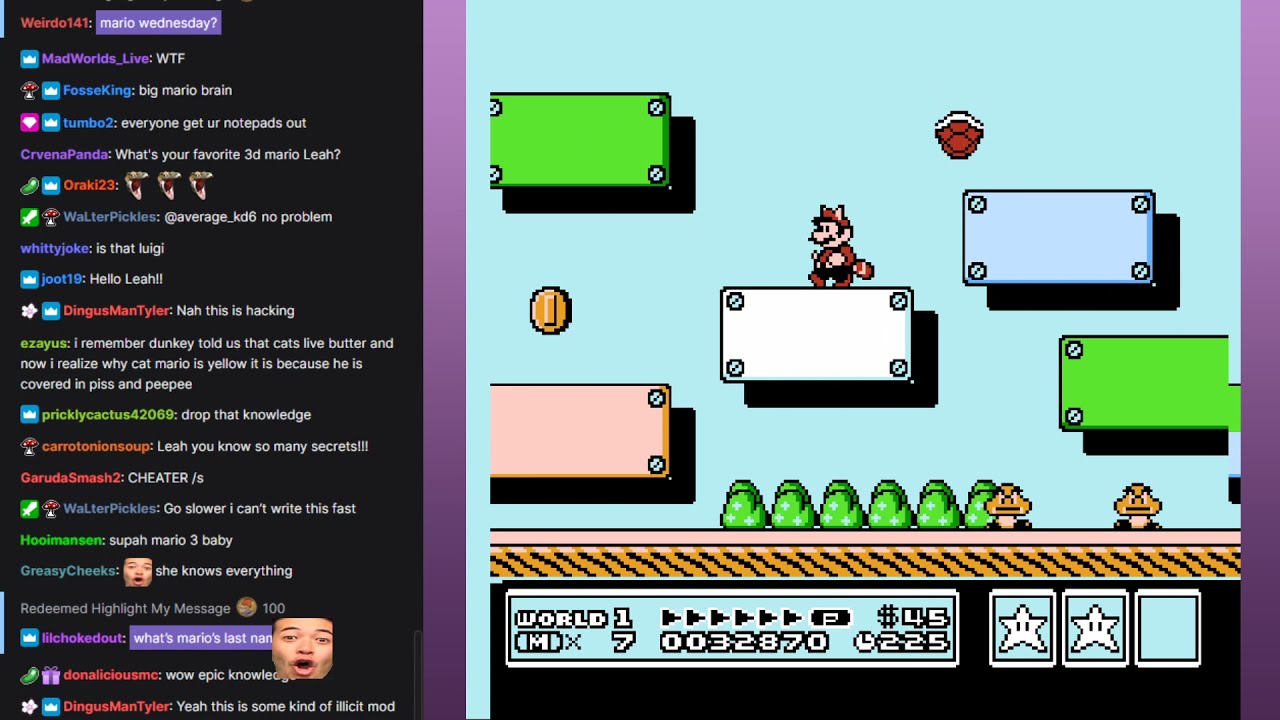The height and width of the screenshot is (720, 1280).
Task: Click the message 'supah mario 3 baby'
Action: [171, 540]
